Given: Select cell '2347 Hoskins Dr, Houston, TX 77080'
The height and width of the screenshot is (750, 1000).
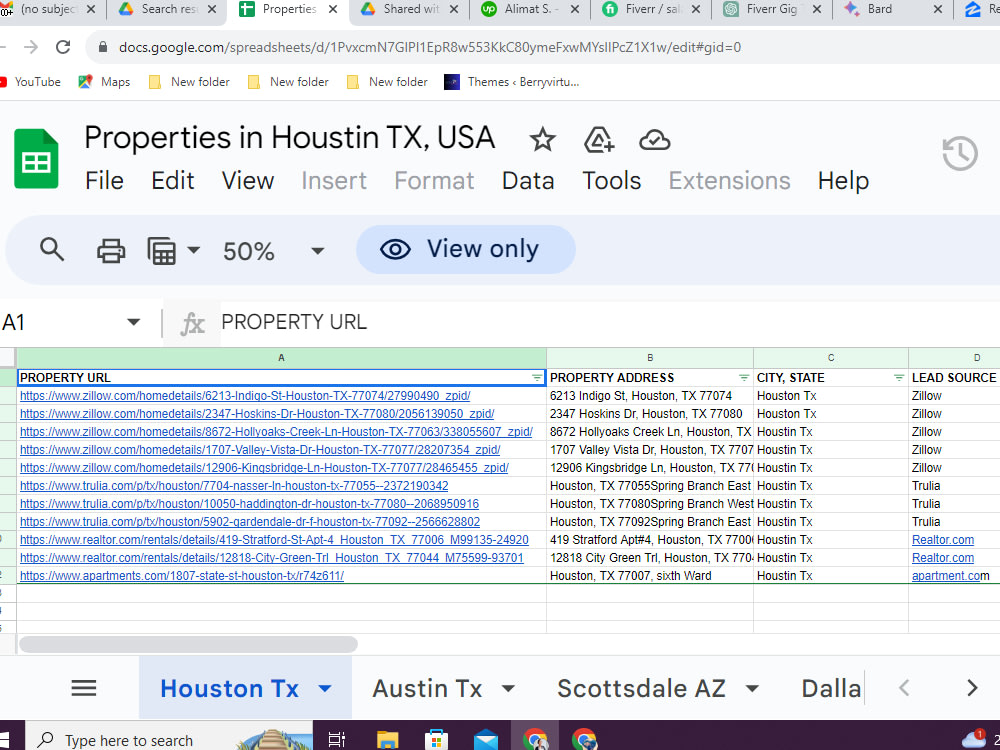Looking at the screenshot, I should tap(650, 413).
